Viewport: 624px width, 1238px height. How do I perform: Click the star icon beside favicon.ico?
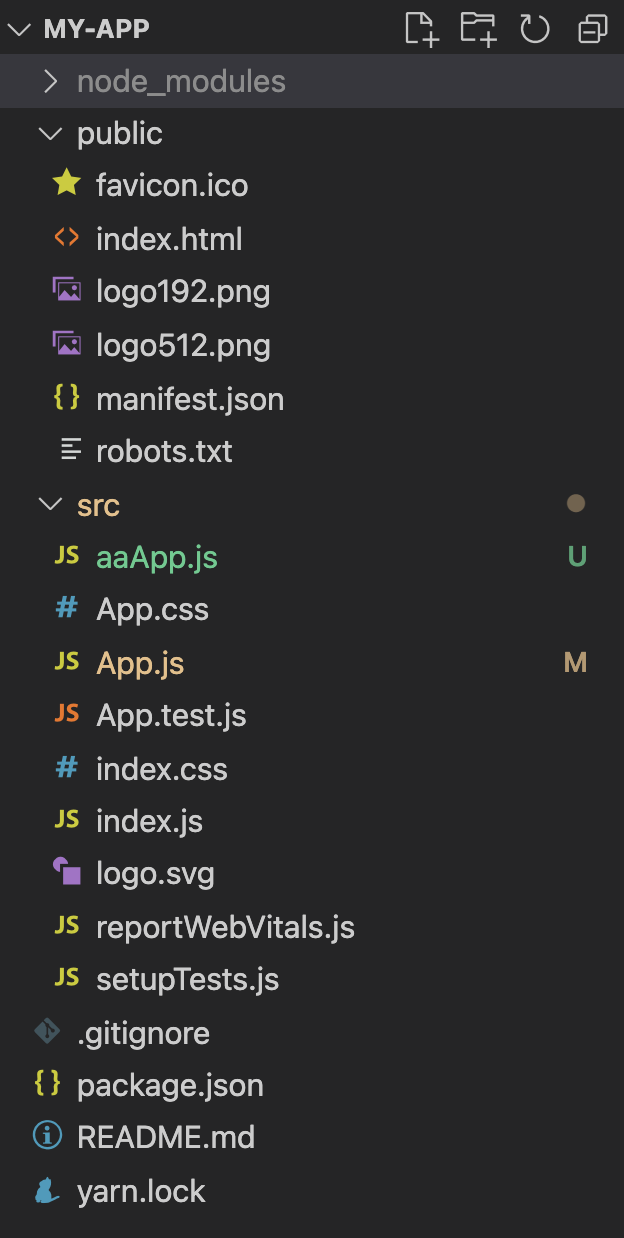pos(66,184)
